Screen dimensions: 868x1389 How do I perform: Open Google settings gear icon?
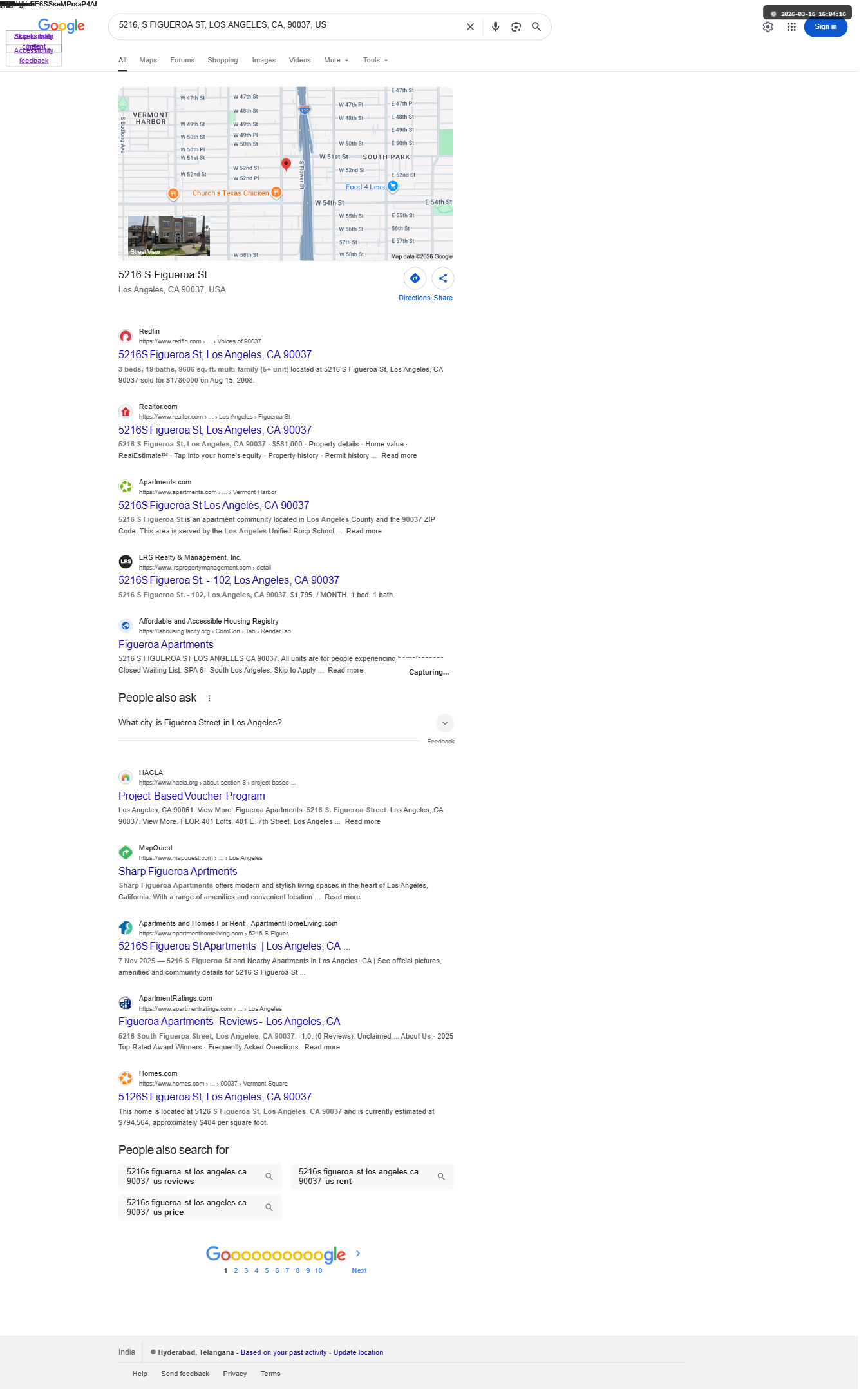768,27
